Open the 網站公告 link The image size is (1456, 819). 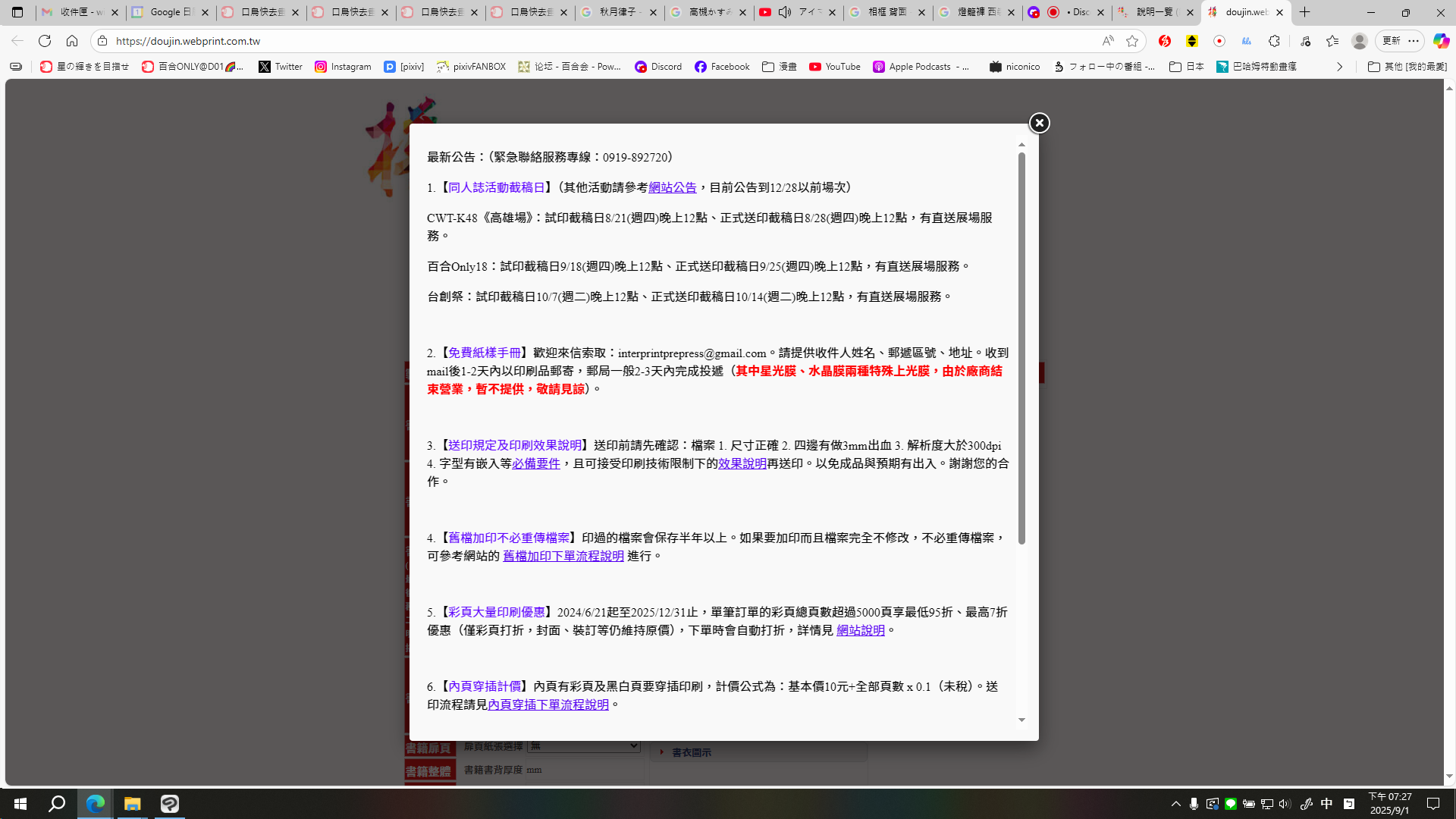672,187
